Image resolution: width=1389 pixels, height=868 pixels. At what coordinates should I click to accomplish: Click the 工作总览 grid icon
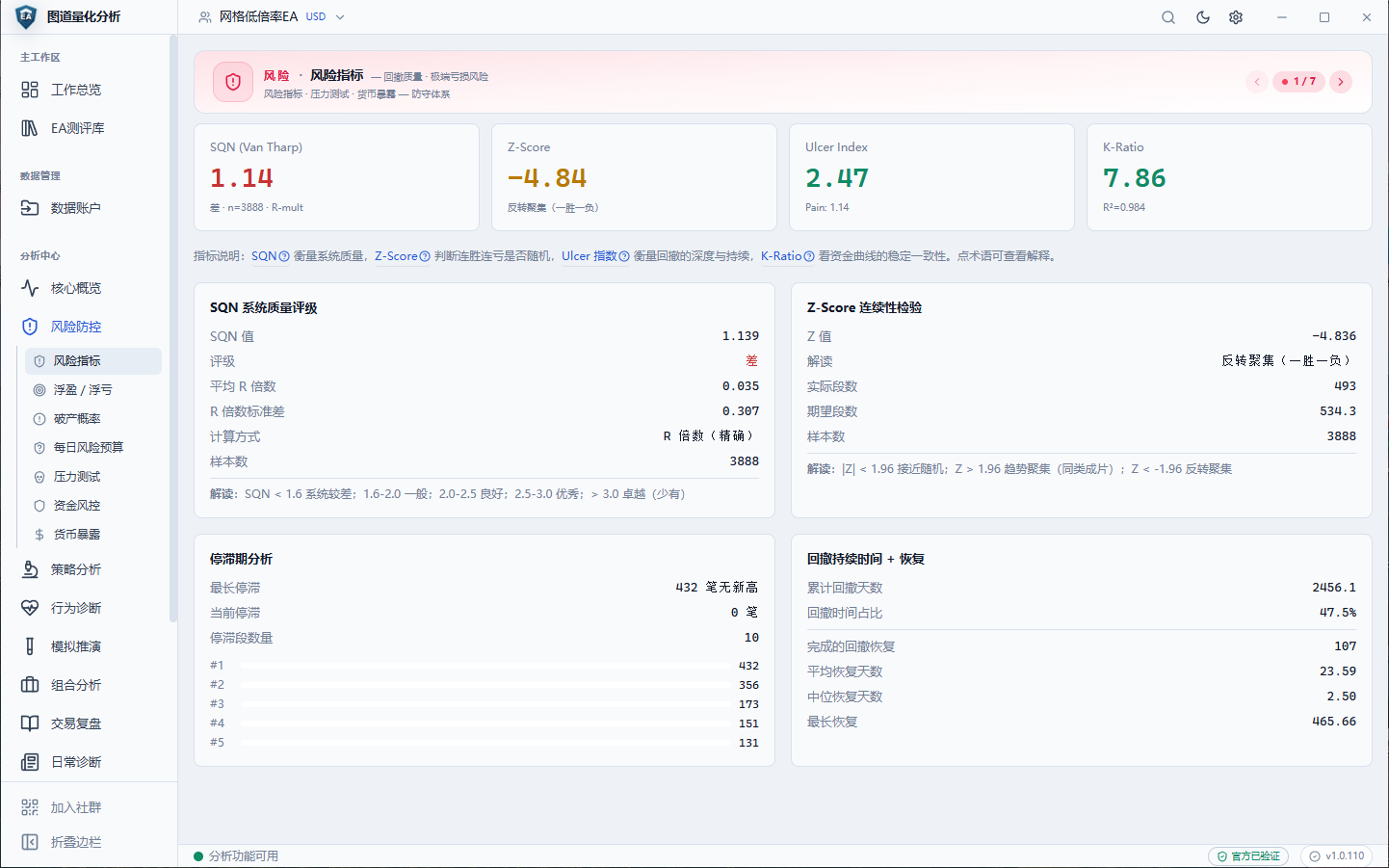coord(30,90)
